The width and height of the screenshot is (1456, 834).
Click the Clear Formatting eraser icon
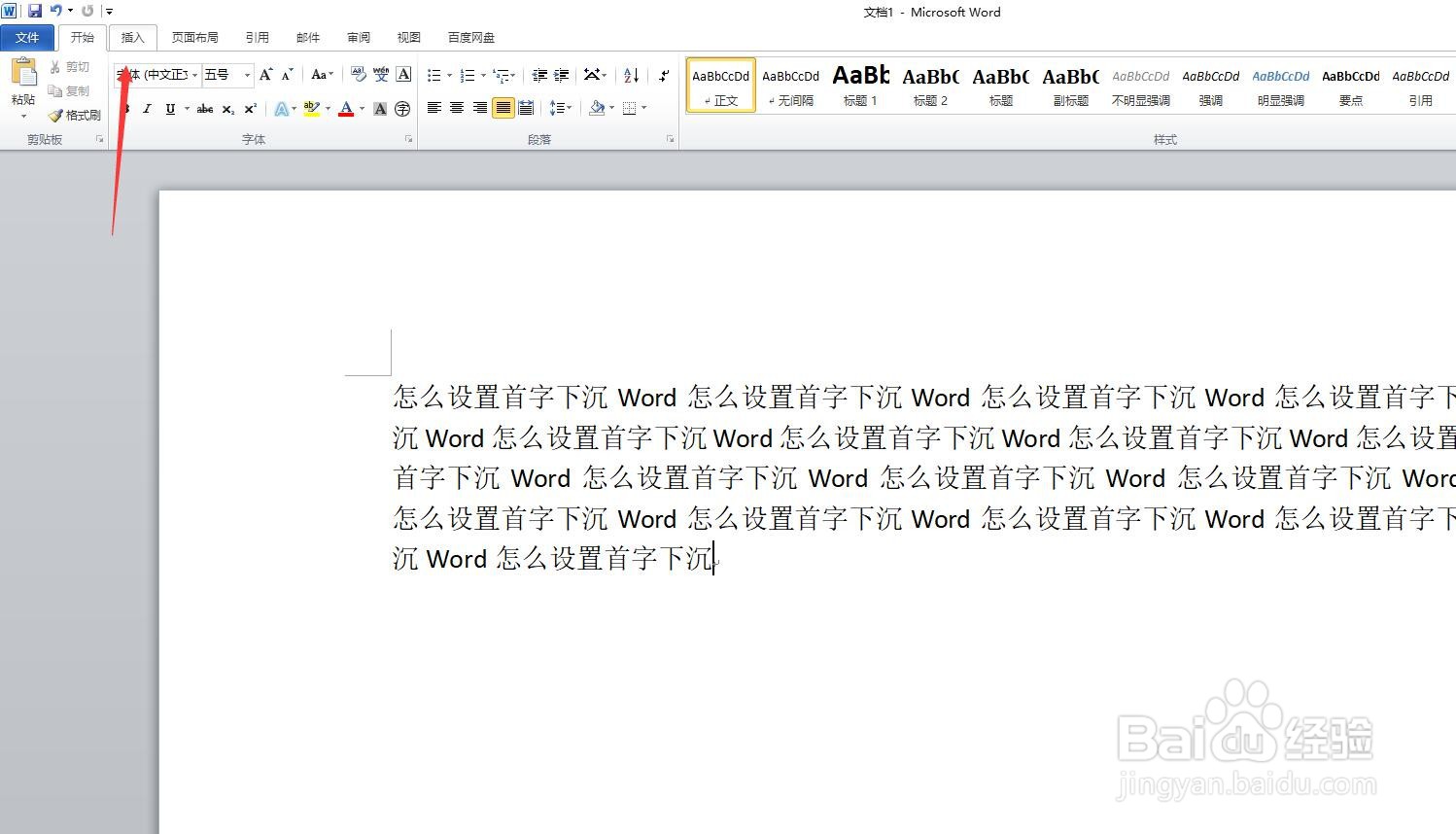pyautogui.click(x=358, y=75)
